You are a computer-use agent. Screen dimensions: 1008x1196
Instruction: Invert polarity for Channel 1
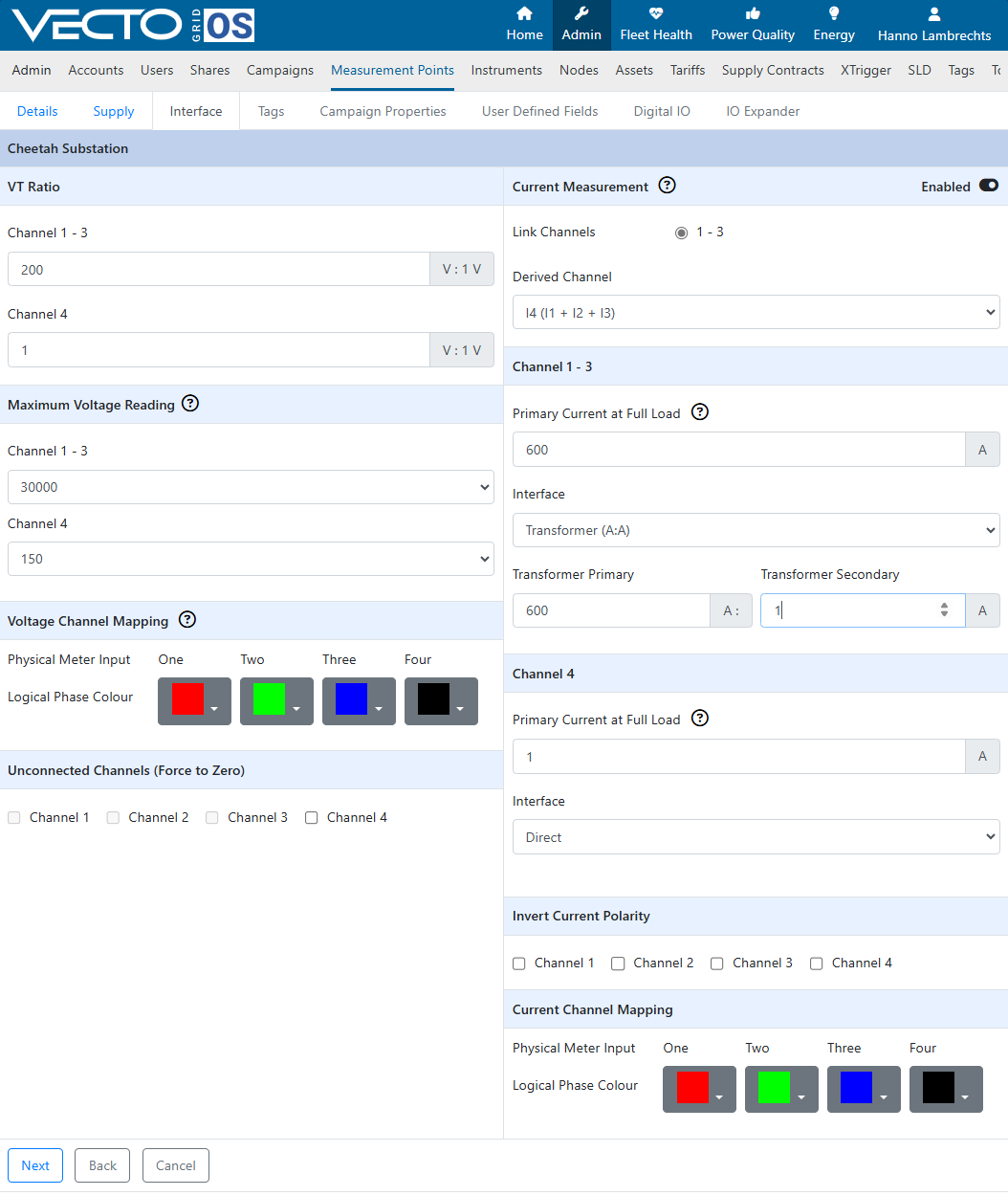pos(518,963)
